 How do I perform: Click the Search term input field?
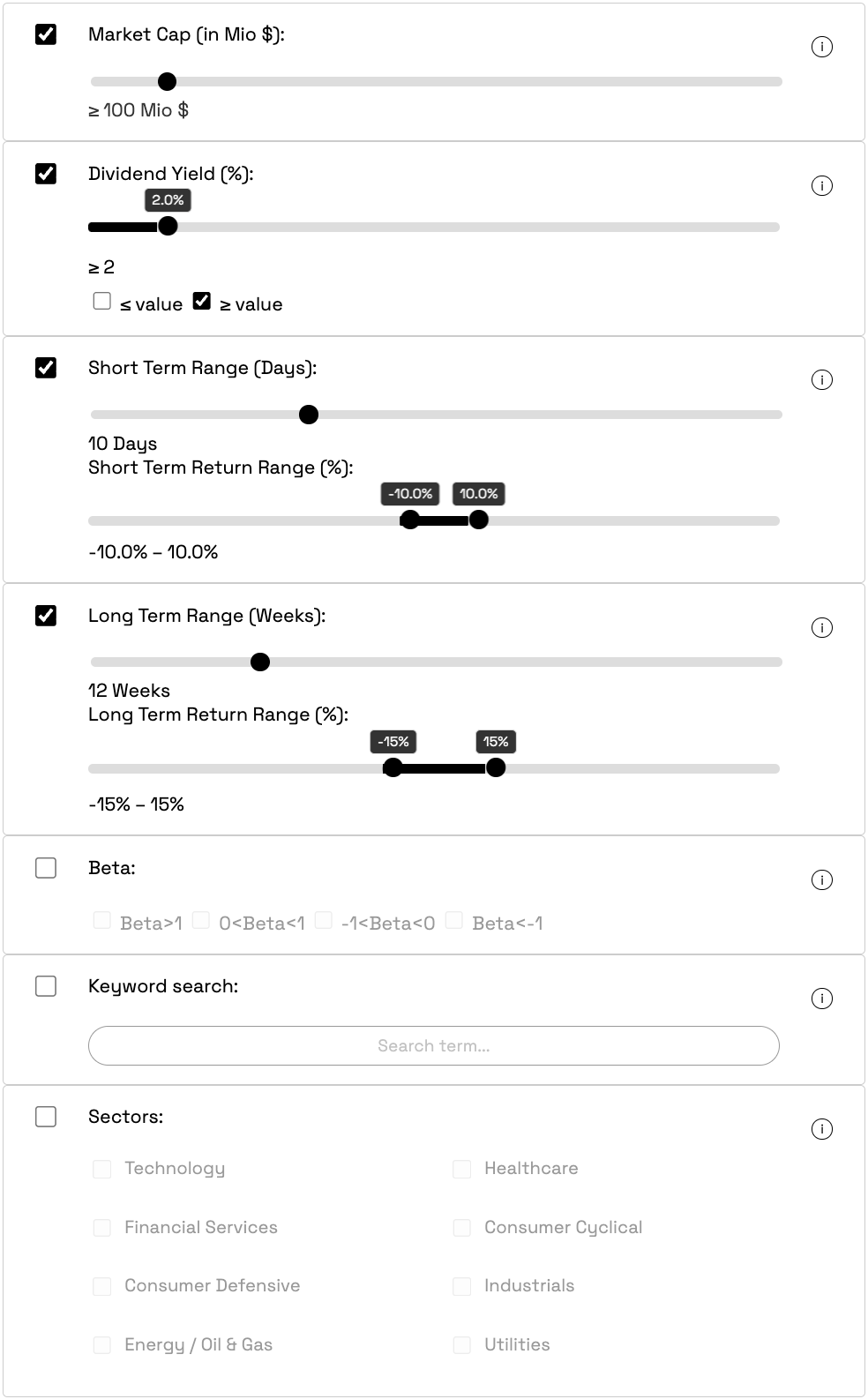[433, 1045]
